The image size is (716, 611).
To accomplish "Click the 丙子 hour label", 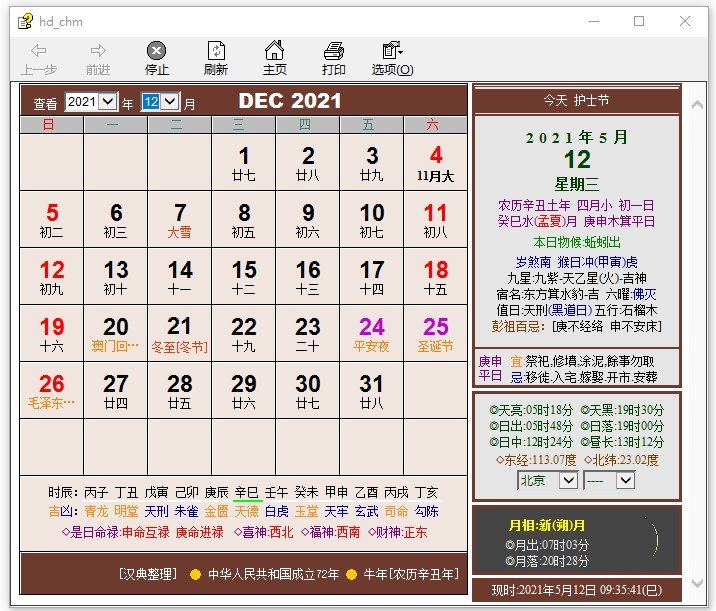I will [x=96, y=493].
